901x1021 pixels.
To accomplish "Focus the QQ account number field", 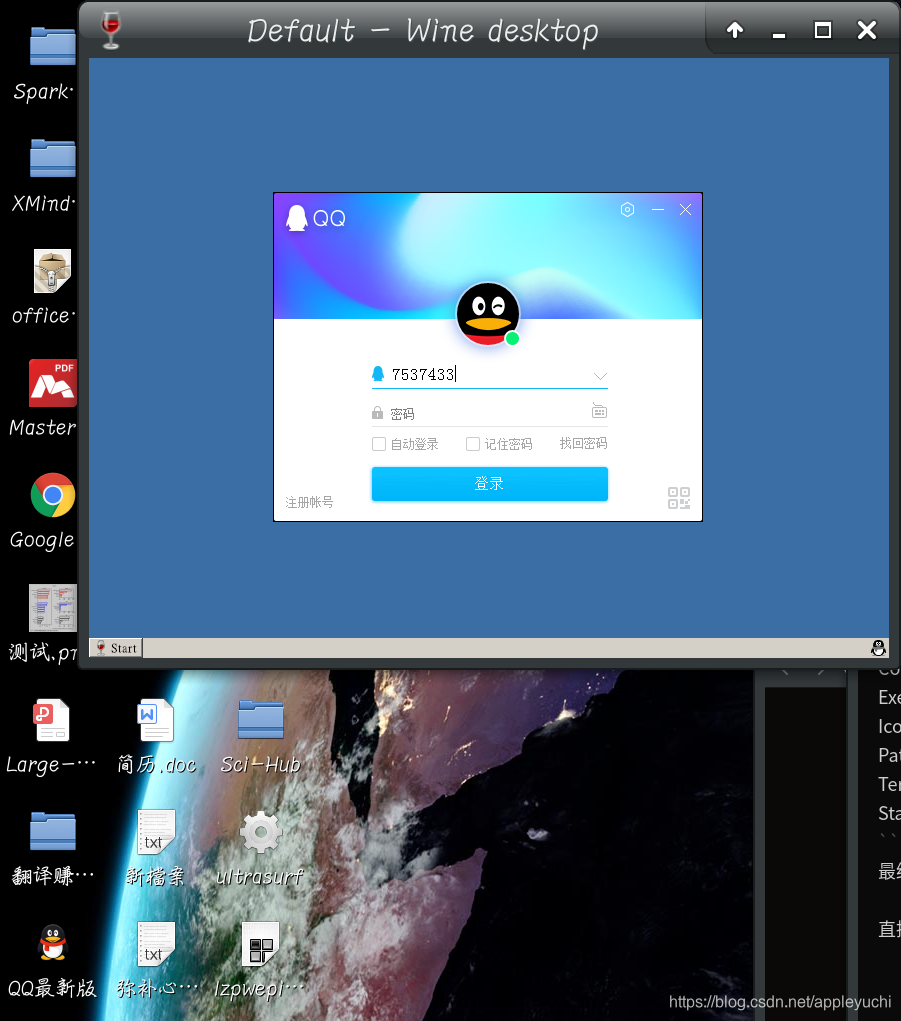I will 490,374.
